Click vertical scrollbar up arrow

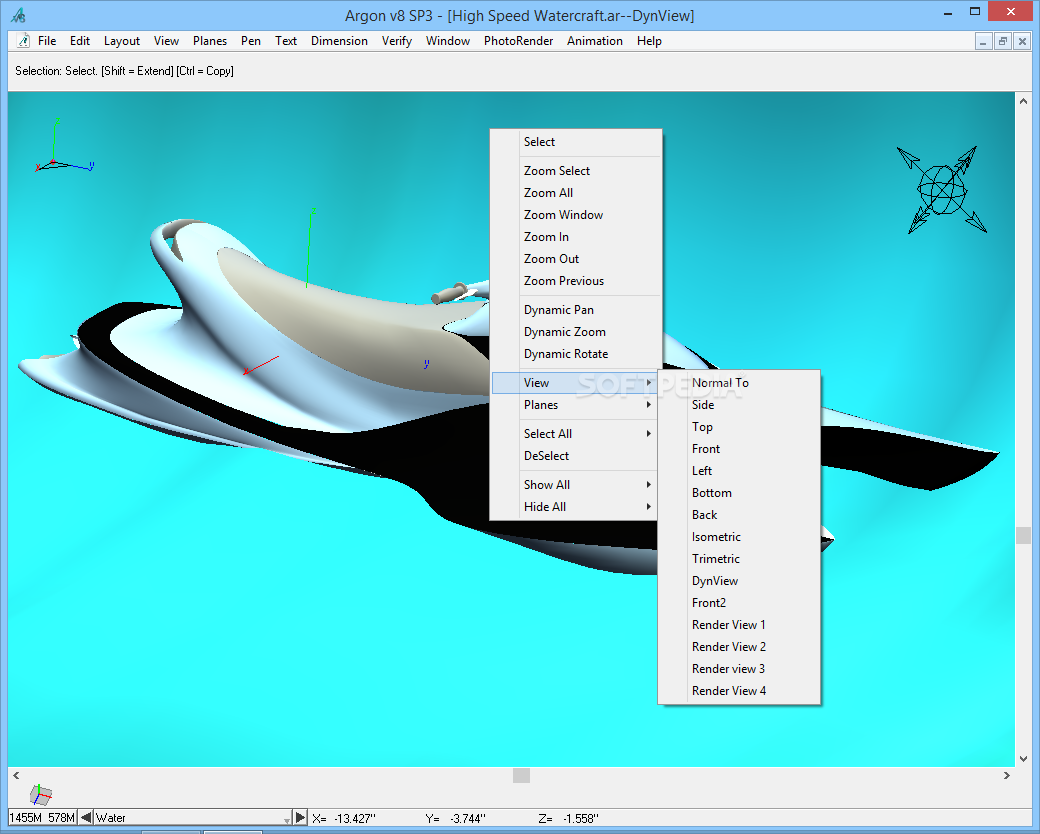pos(1023,102)
